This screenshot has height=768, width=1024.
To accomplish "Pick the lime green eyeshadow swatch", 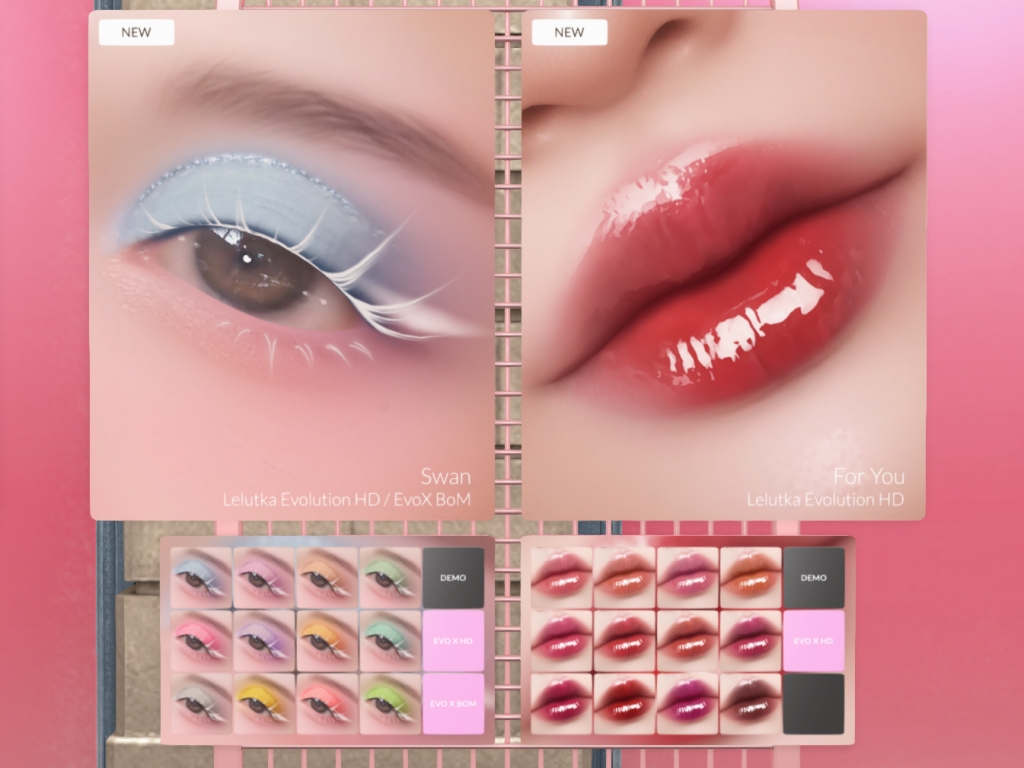I will [390, 704].
